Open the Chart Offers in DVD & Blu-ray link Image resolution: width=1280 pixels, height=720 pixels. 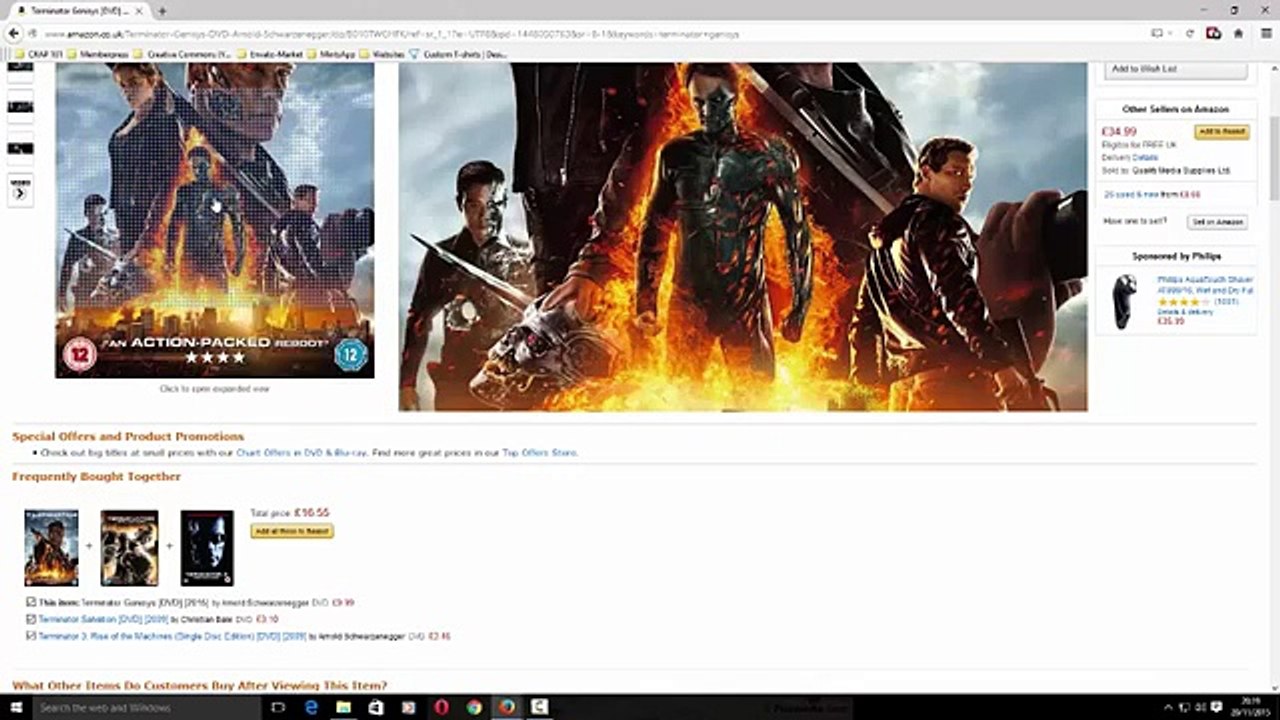click(x=300, y=453)
